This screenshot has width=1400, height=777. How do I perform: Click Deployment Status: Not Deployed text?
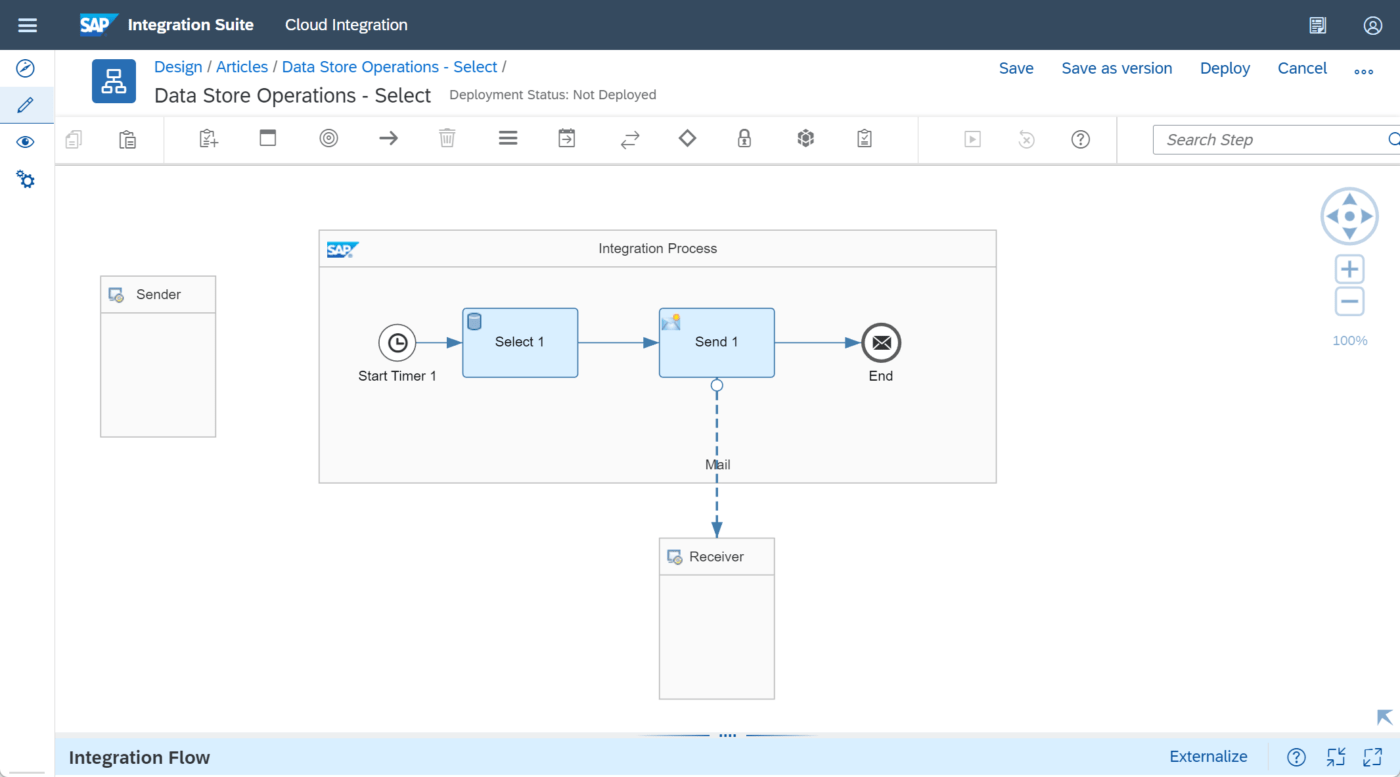pyautogui.click(x=553, y=95)
